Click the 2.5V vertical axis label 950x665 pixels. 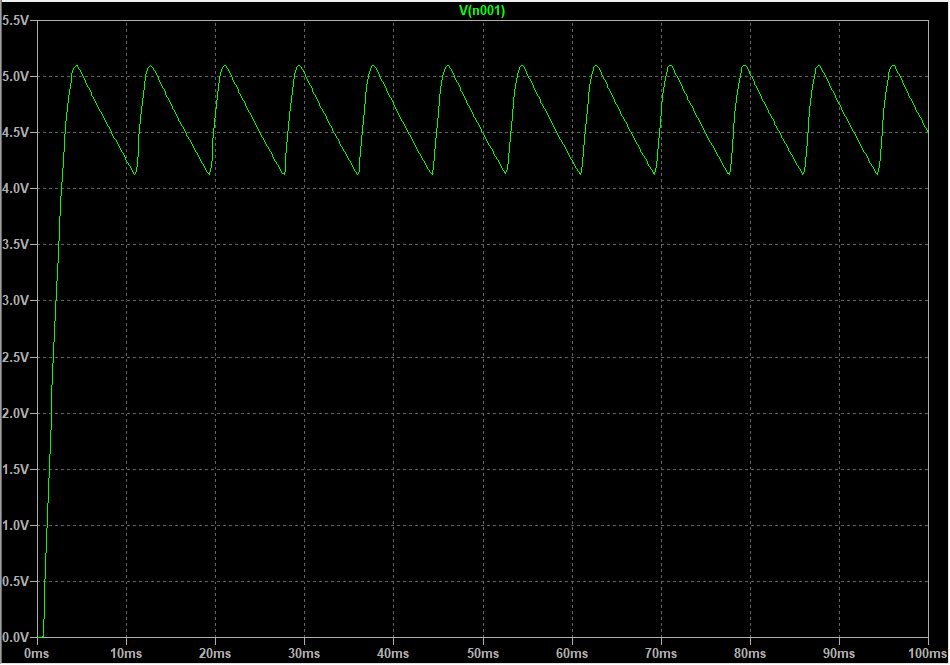click(x=15, y=357)
